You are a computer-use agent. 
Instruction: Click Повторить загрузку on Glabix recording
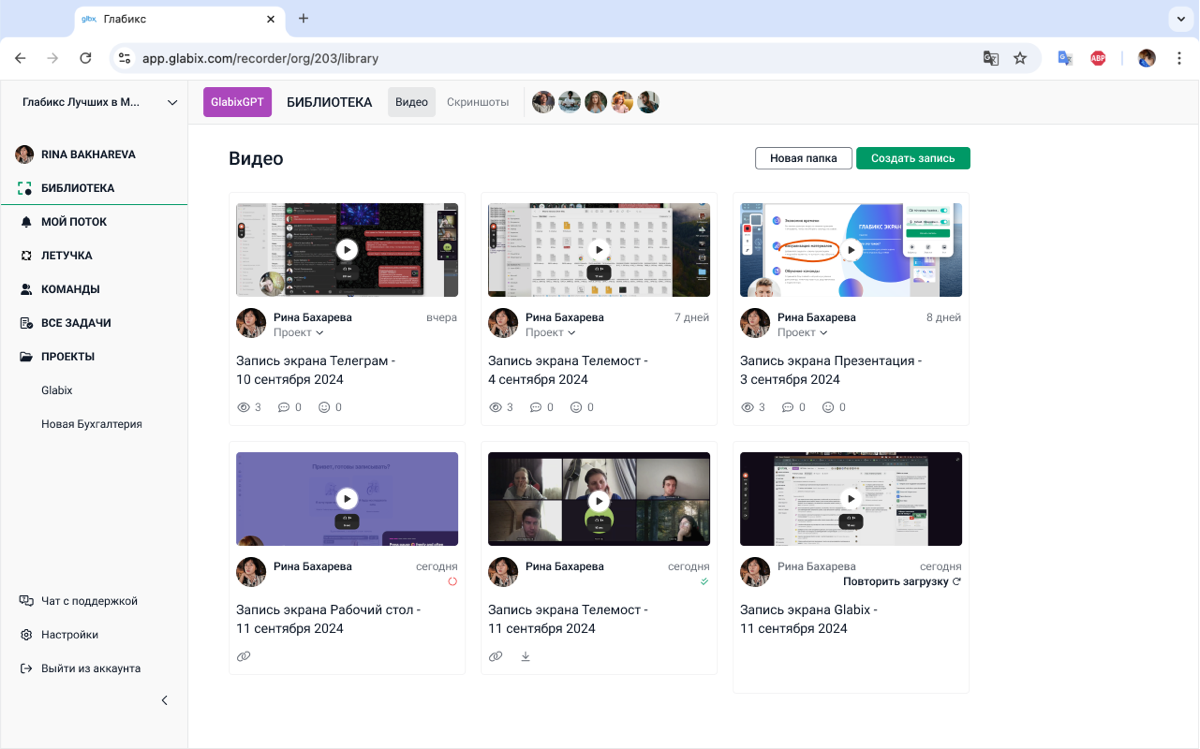pos(902,582)
